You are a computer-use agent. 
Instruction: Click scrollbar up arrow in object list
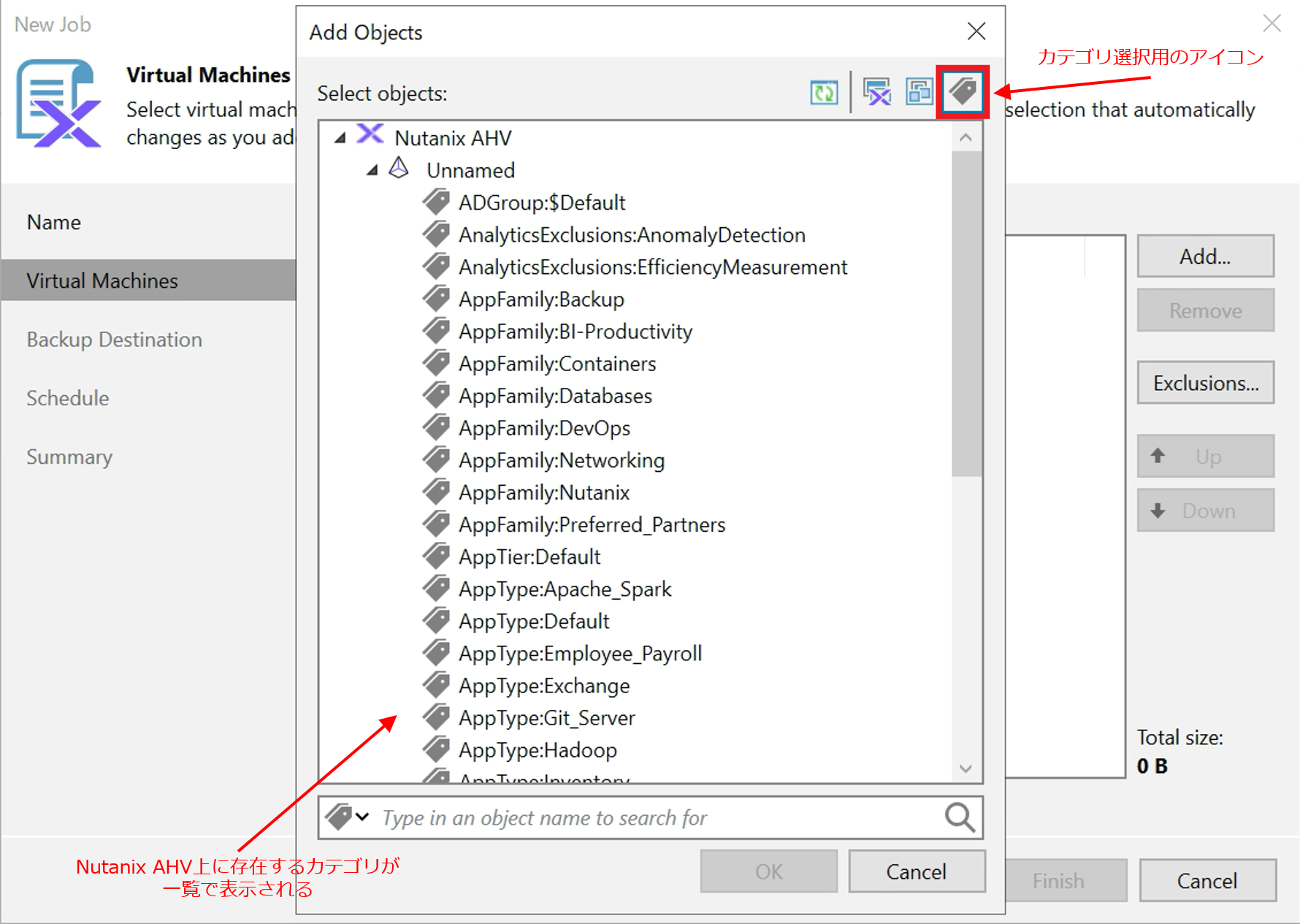click(966, 137)
